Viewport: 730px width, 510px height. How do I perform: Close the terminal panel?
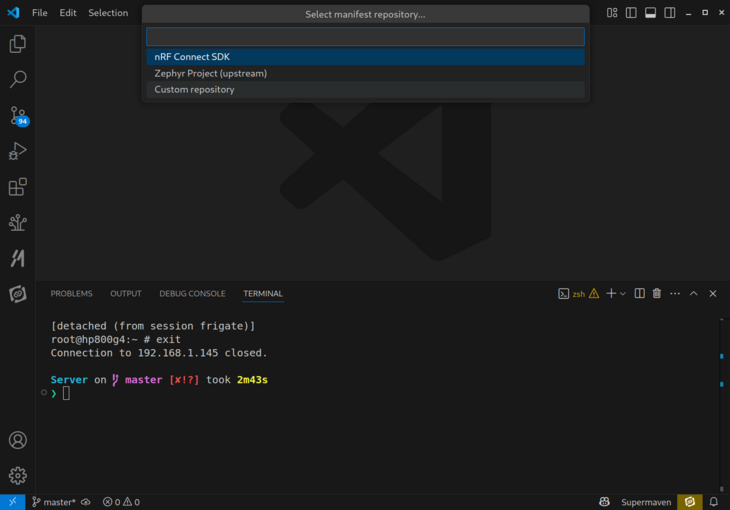[713, 293]
